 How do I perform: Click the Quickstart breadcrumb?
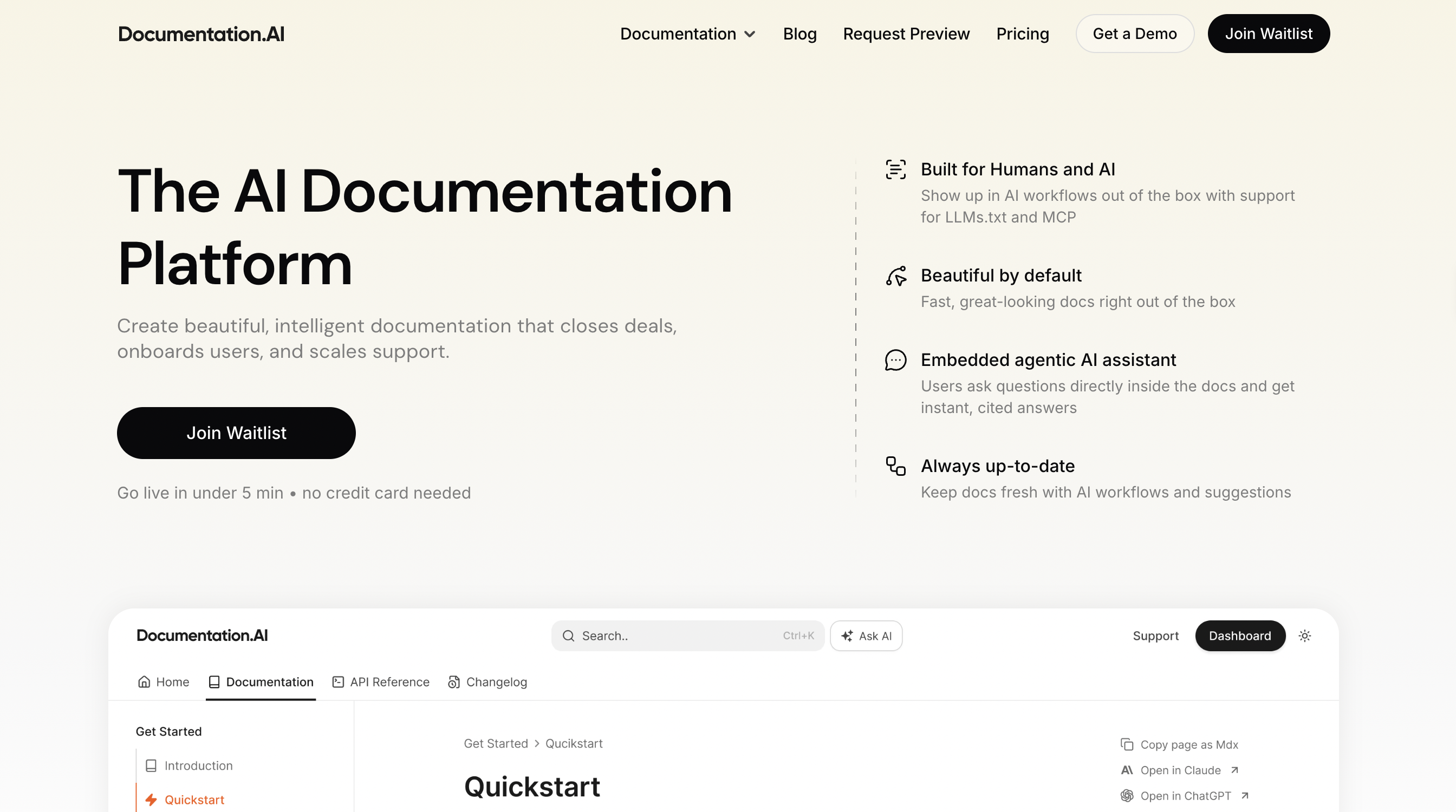pos(574,744)
